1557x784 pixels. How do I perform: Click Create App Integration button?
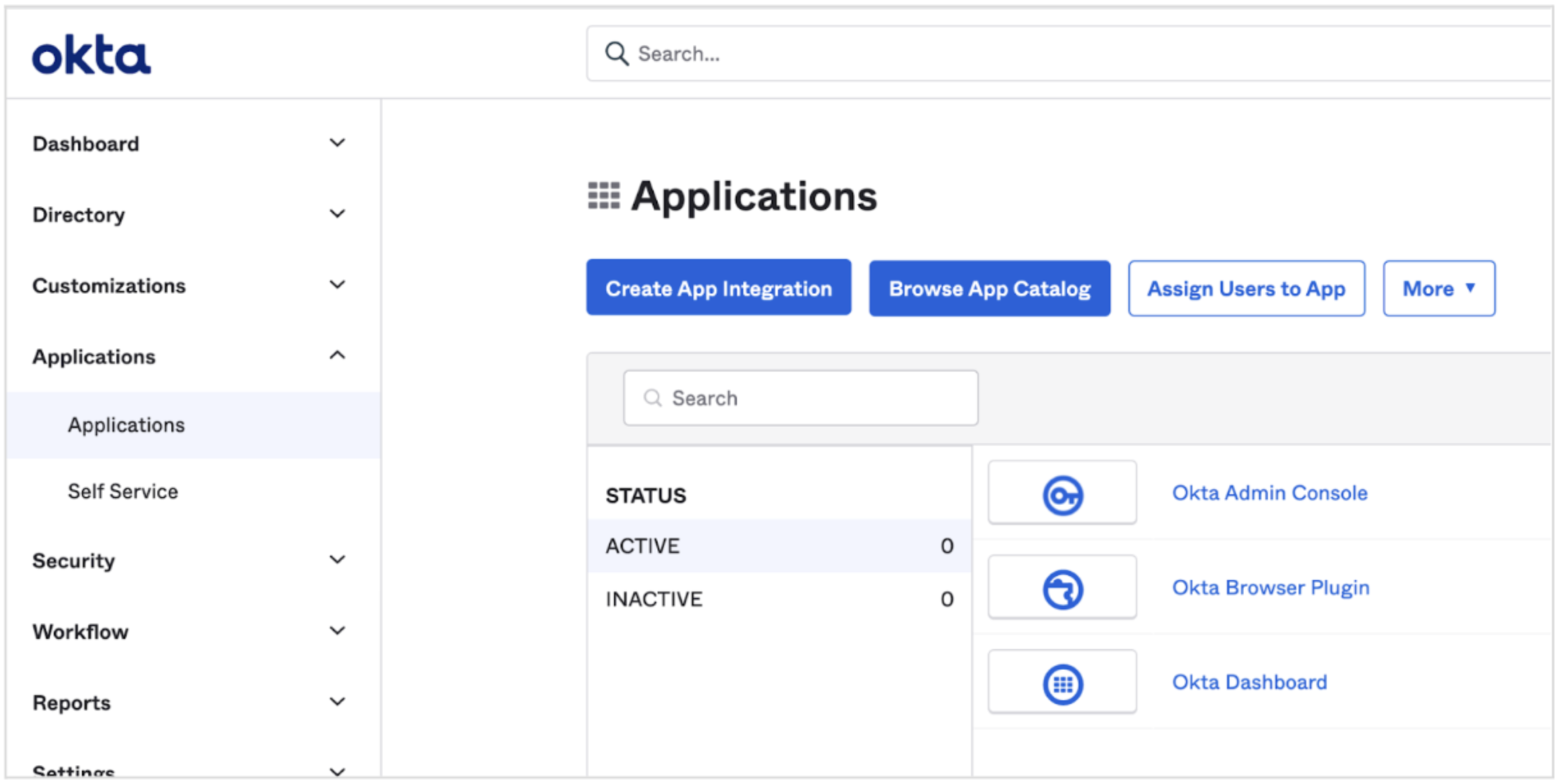click(x=718, y=287)
